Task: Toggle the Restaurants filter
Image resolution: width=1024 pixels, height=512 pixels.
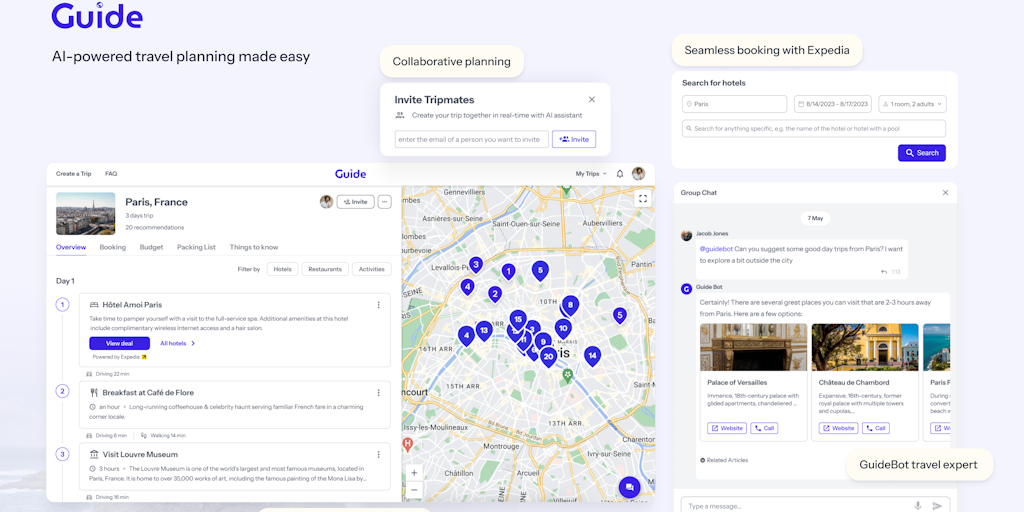Action: coord(324,269)
